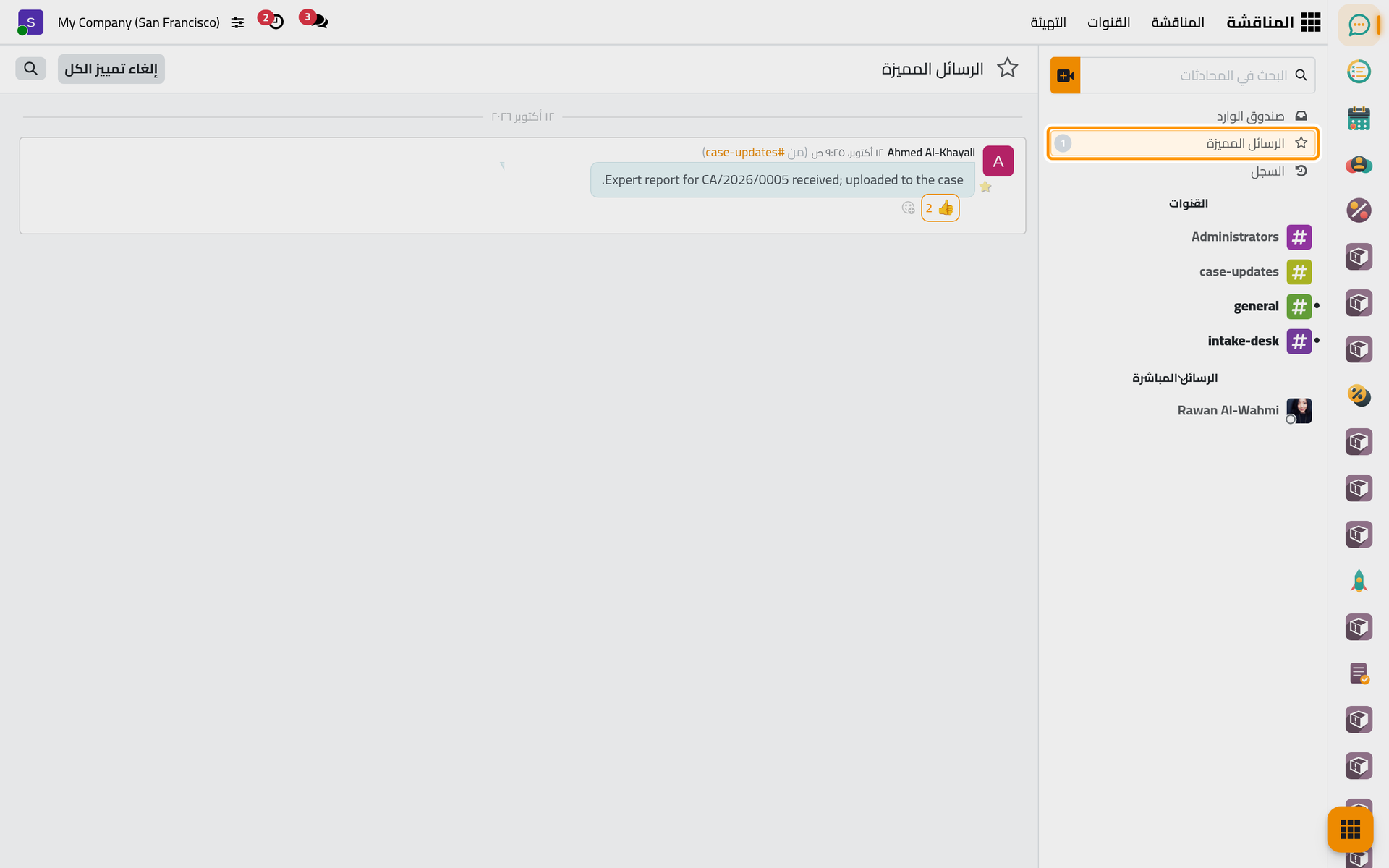Image resolution: width=1389 pixels, height=868 pixels.
Task: Open the activities clock icon with badge 2
Action: (272, 21)
